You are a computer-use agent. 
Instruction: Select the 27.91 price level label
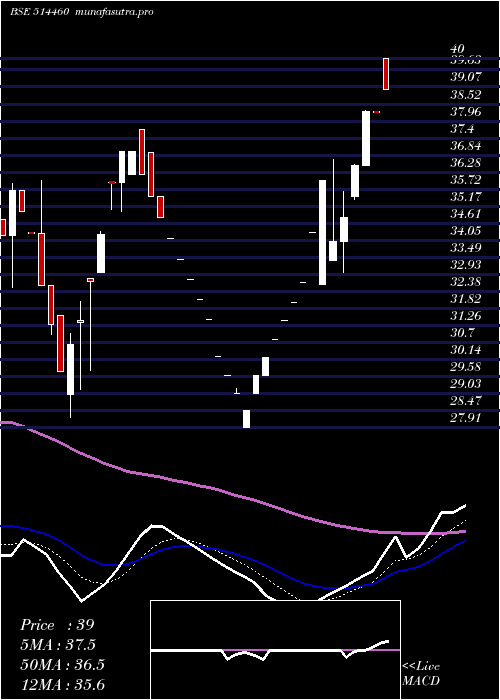[x=466, y=418]
